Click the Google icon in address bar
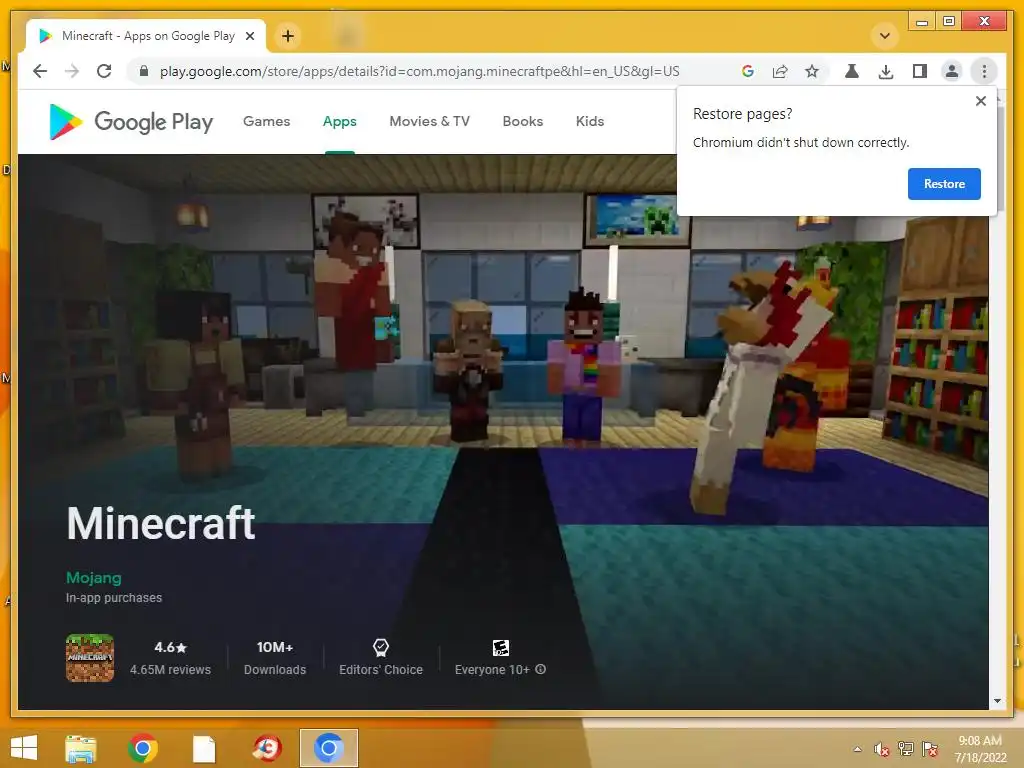The width and height of the screenshot is (1024, 768). click(x=748, y=71)
